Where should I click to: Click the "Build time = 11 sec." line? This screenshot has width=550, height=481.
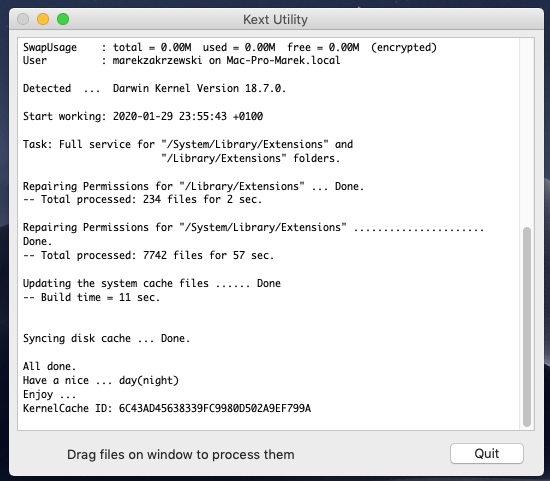92,298
